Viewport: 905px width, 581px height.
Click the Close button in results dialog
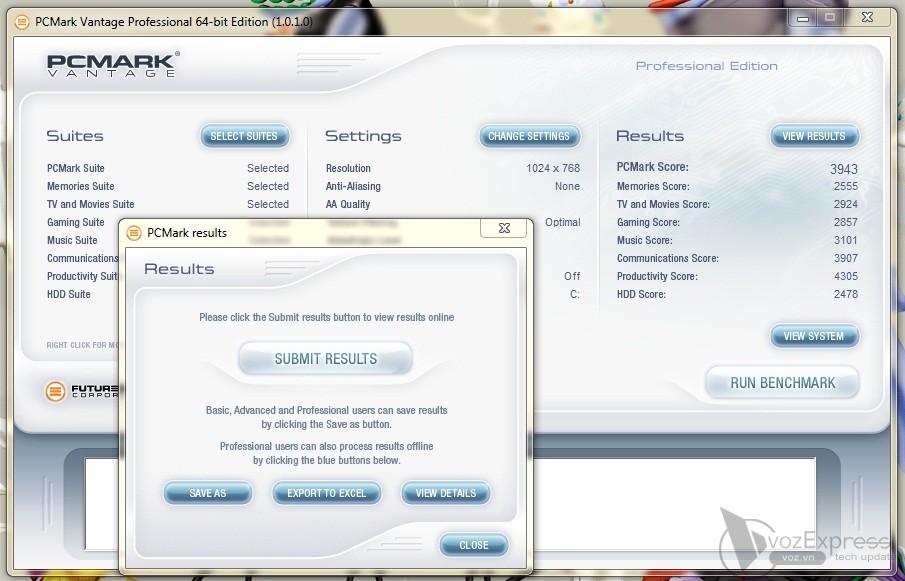tap(474, 545)
